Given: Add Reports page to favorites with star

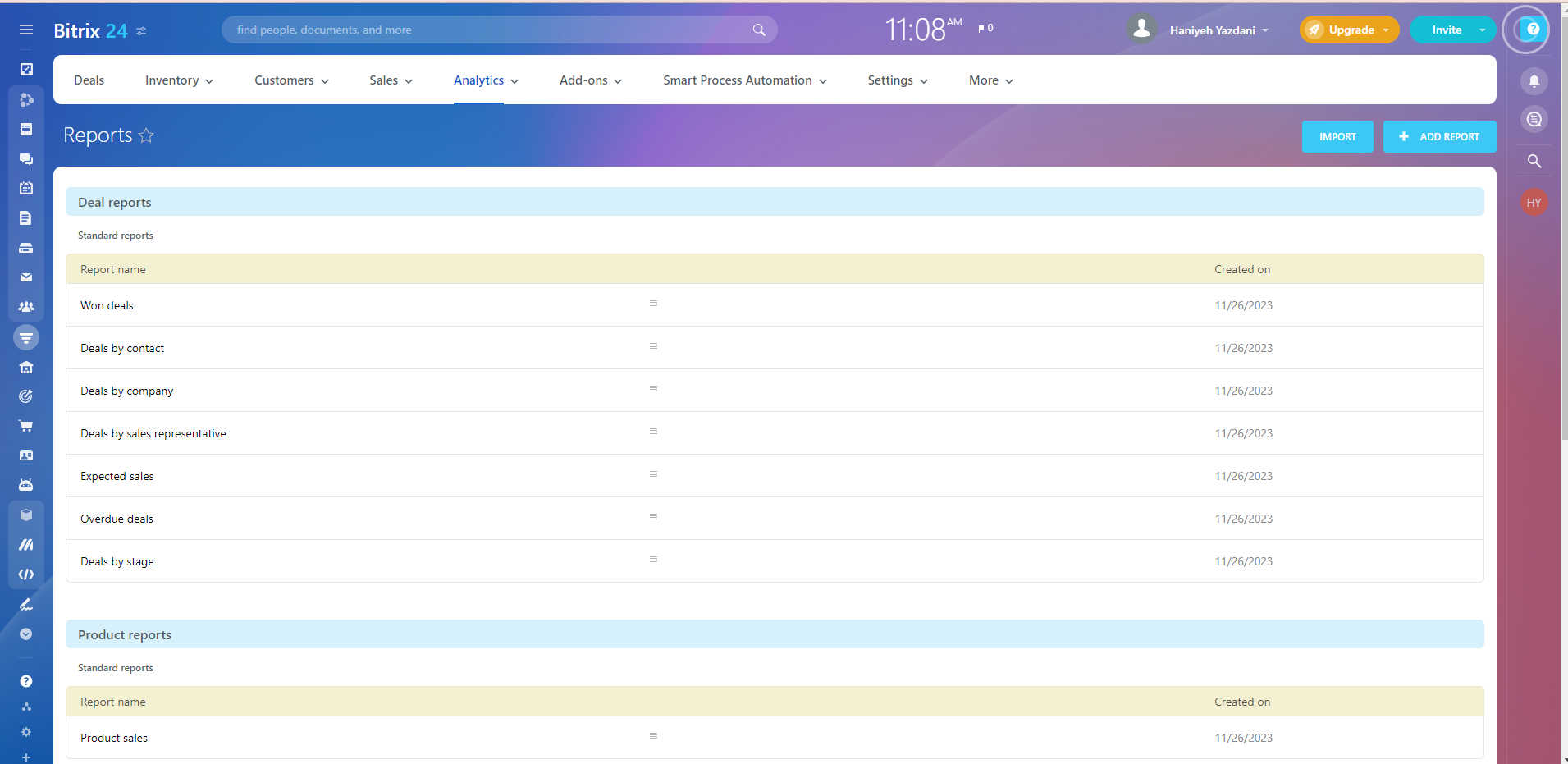Looking at the screenshot, I should point(146,135).
